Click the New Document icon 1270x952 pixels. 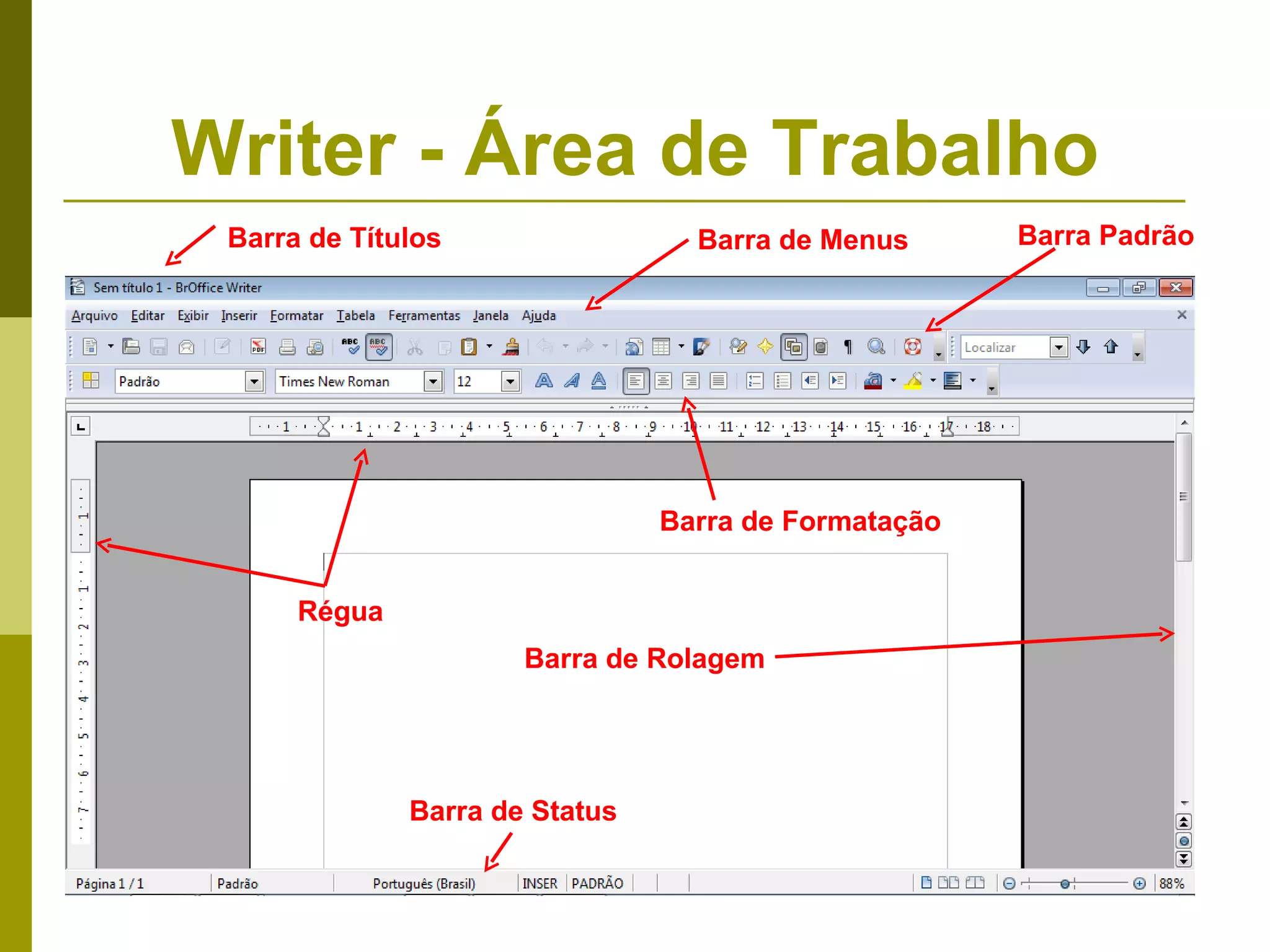[91, 346]
